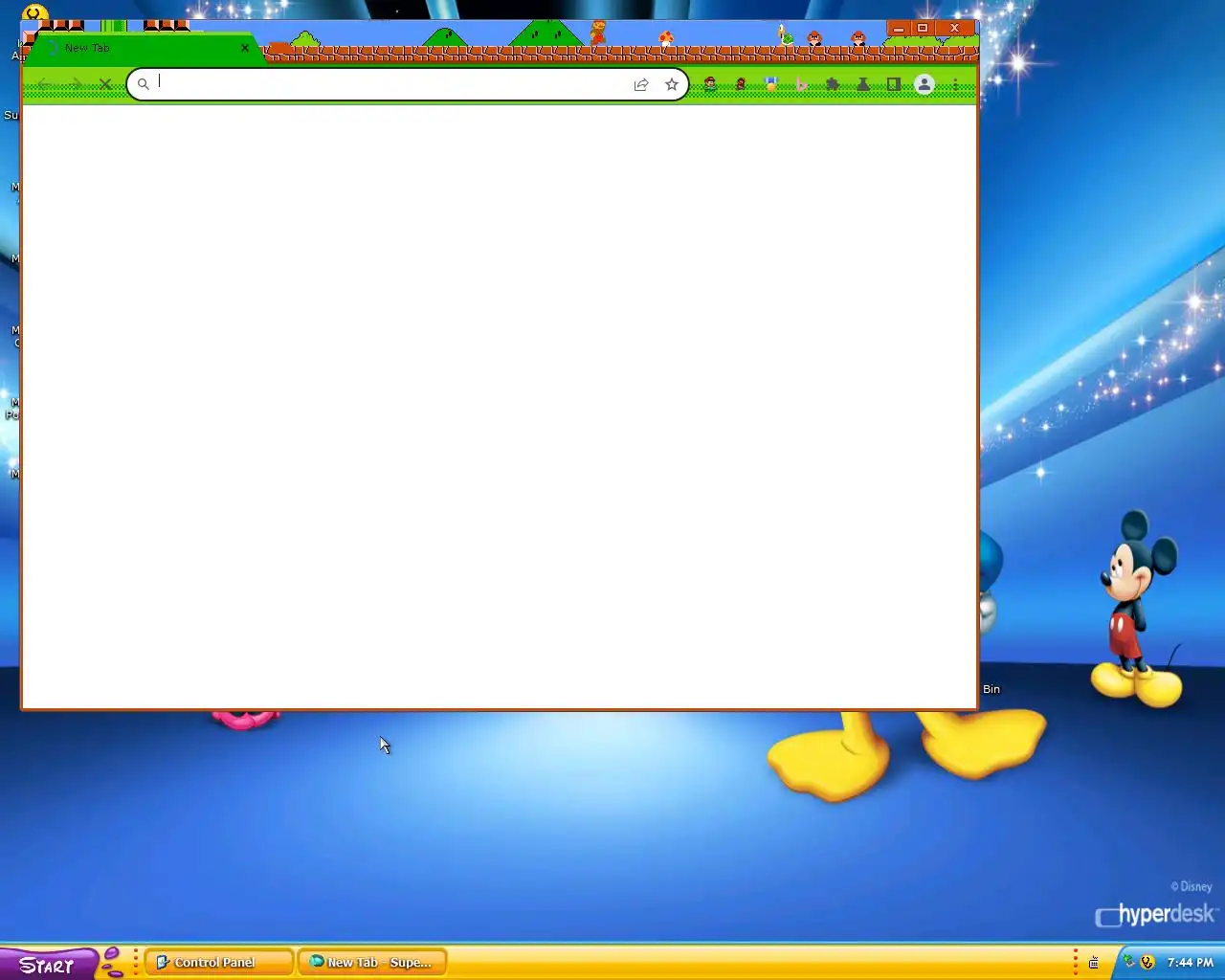Switch to Control Panel taskbar button
Screen dimensions: 1225x980
tap(219, 962)
